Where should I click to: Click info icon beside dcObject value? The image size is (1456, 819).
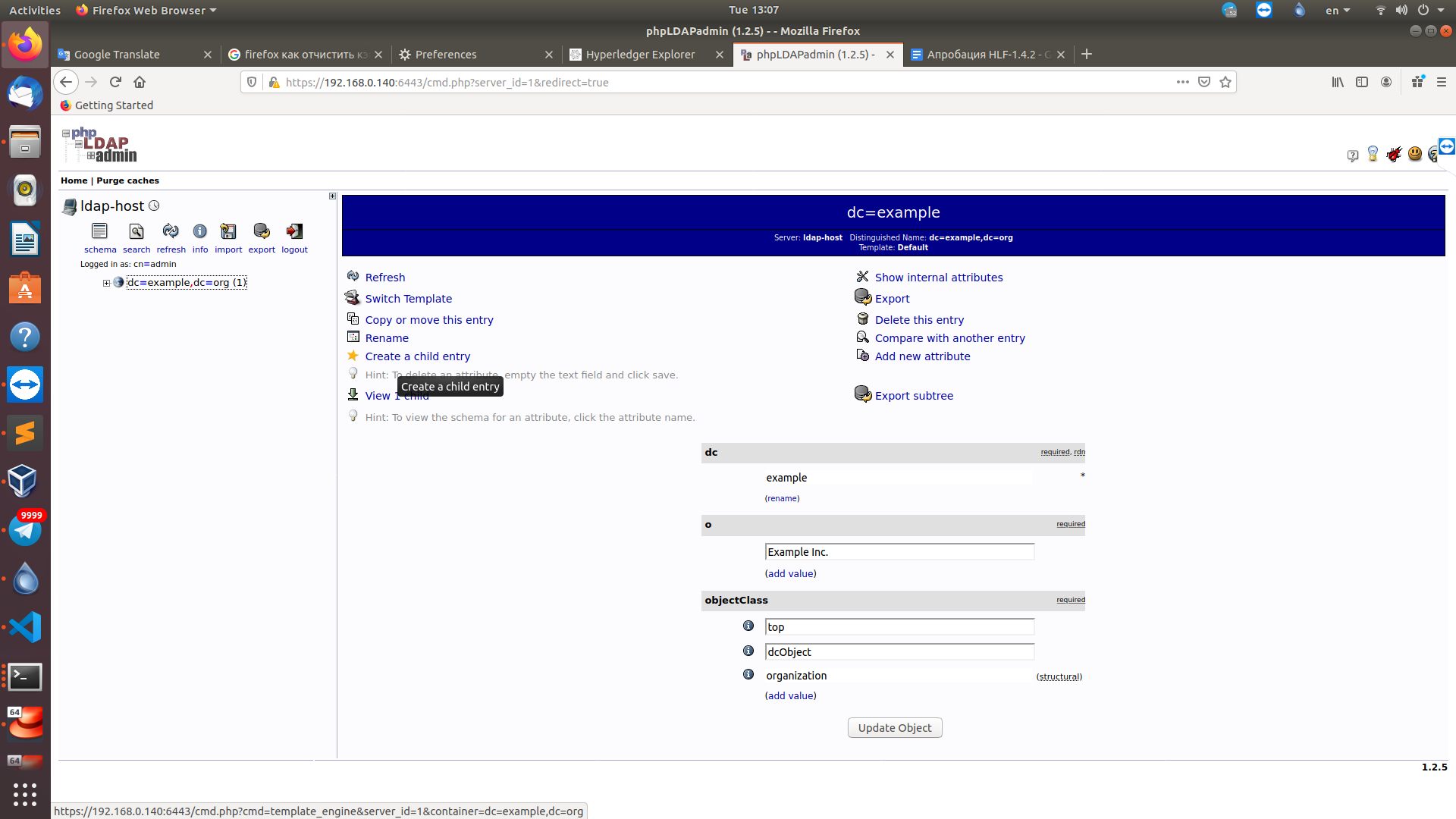pyautogui.click(x=748, y=651)
